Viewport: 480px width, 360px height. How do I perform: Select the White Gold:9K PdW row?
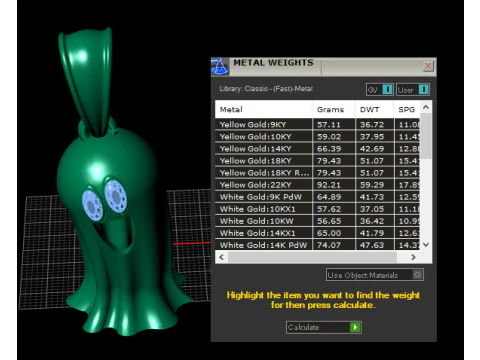point(317,197)
